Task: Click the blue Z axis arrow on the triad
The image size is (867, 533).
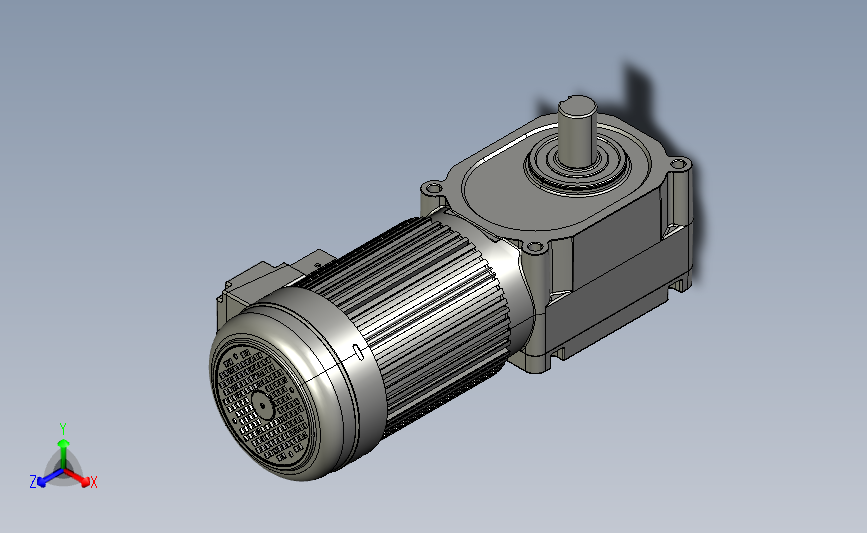Action: click(50, 478)
